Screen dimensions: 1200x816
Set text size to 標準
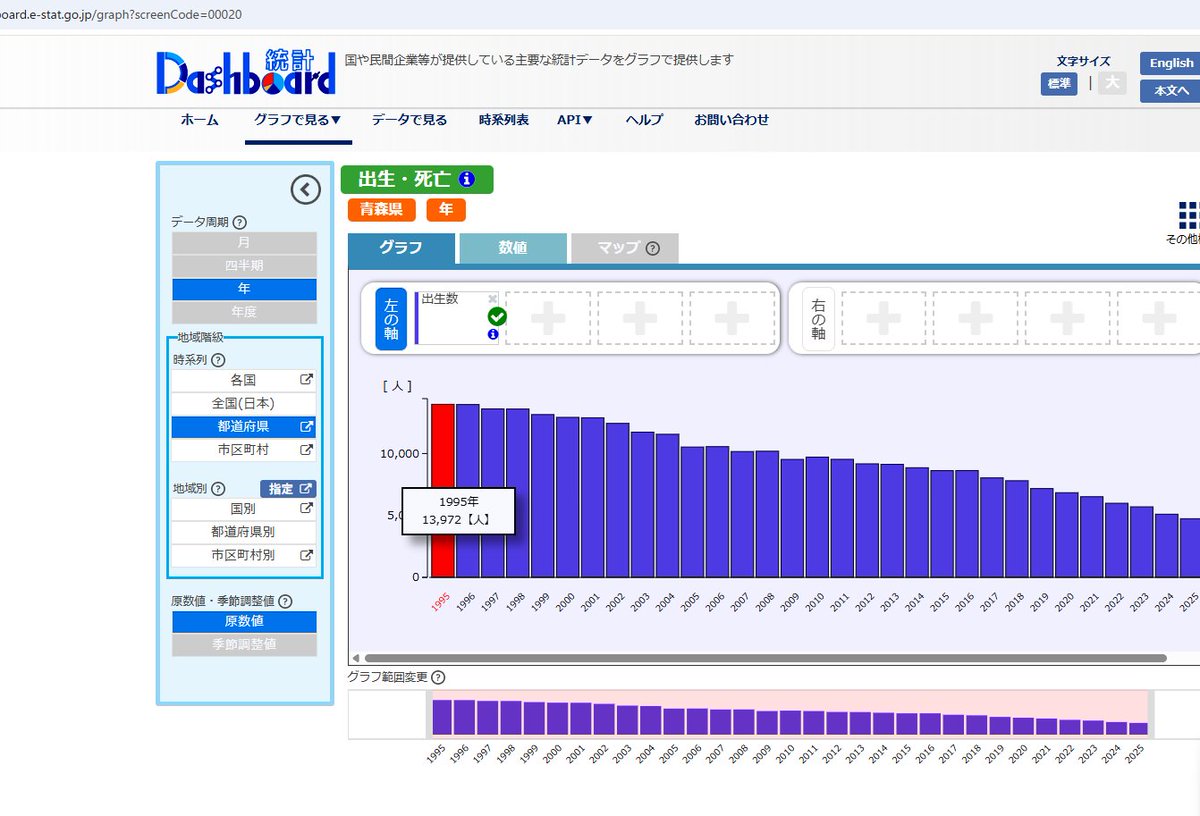(x=1059, y=84)
